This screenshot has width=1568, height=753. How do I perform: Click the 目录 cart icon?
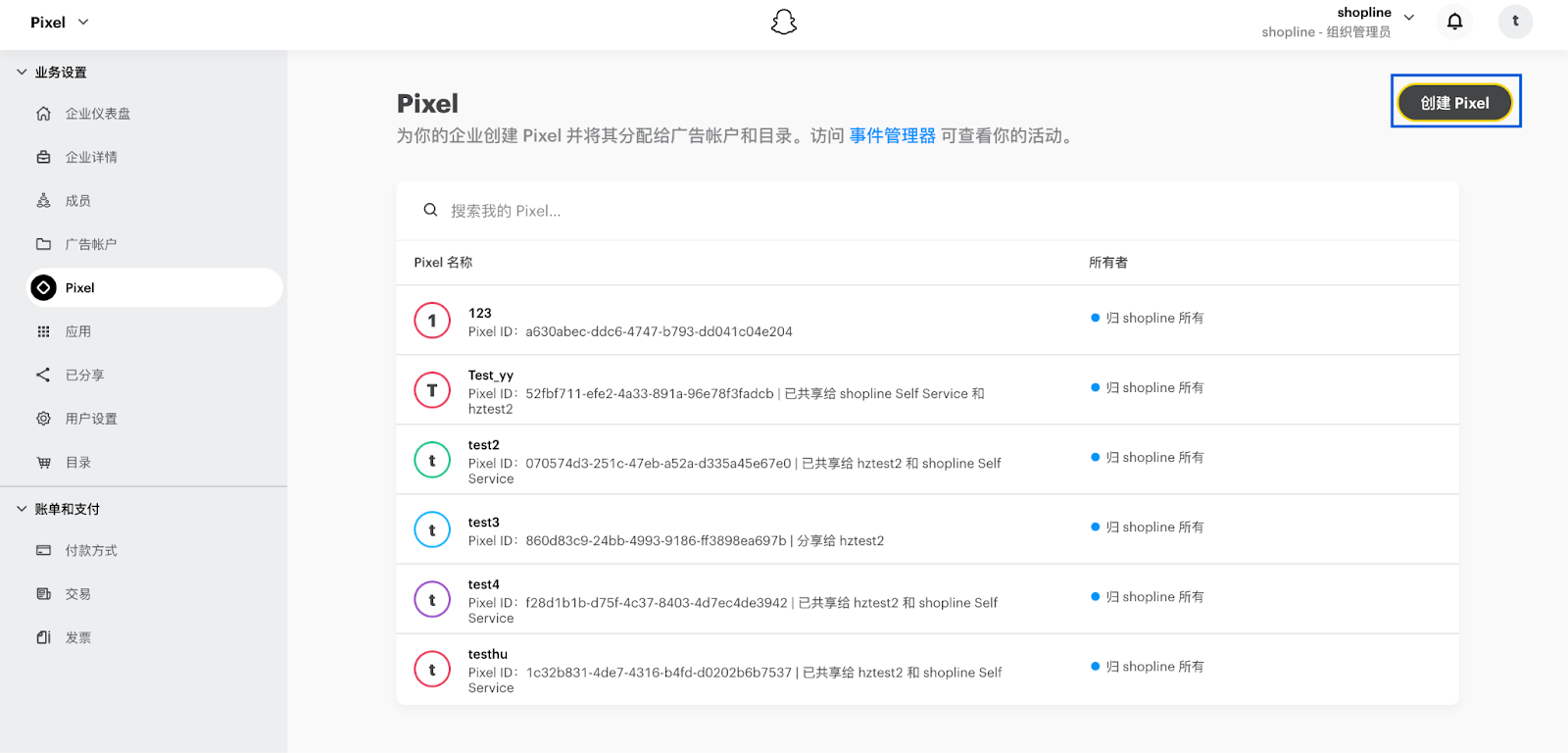[43, 463]
